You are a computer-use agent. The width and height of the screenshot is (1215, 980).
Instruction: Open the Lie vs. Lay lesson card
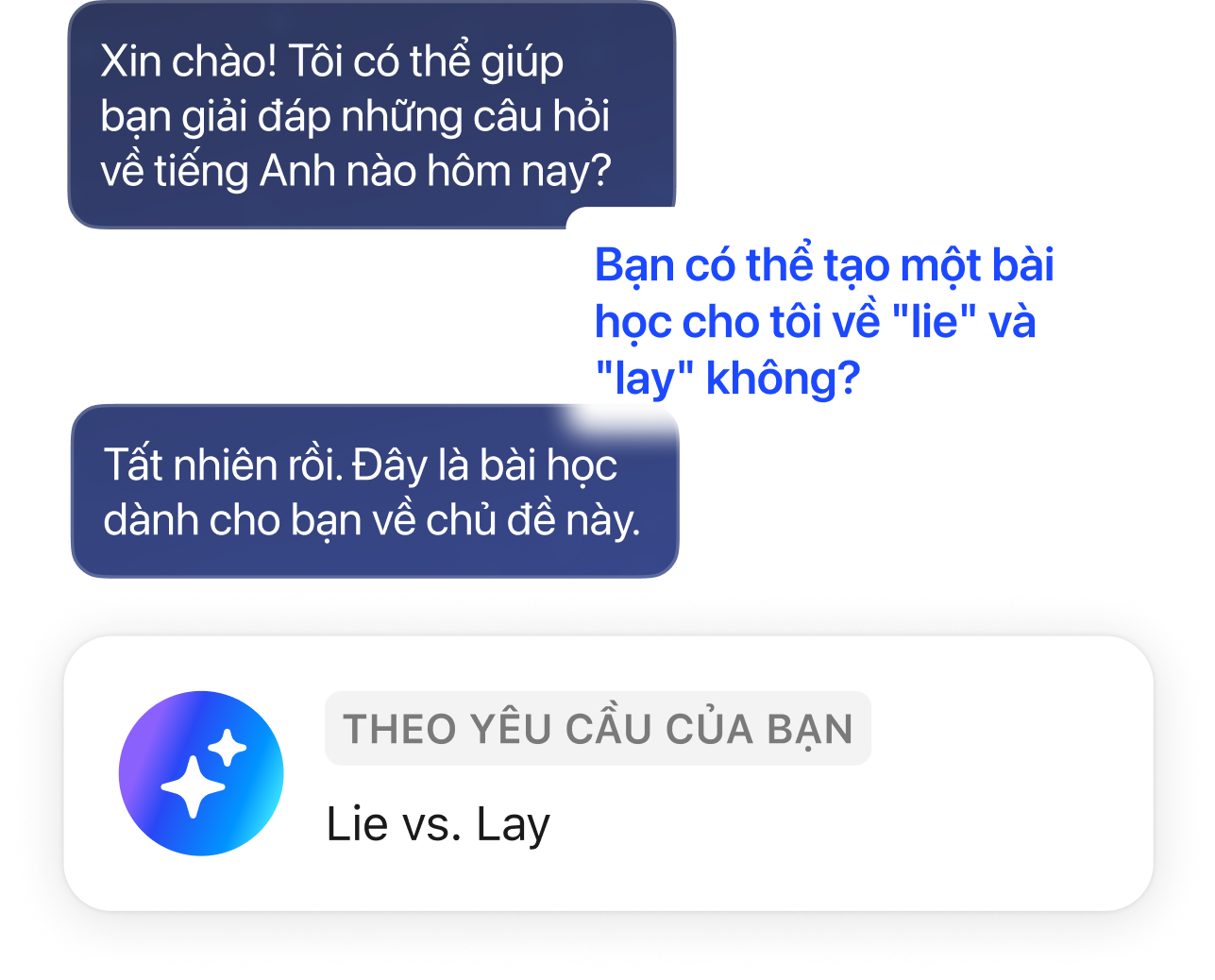[608, 773]
